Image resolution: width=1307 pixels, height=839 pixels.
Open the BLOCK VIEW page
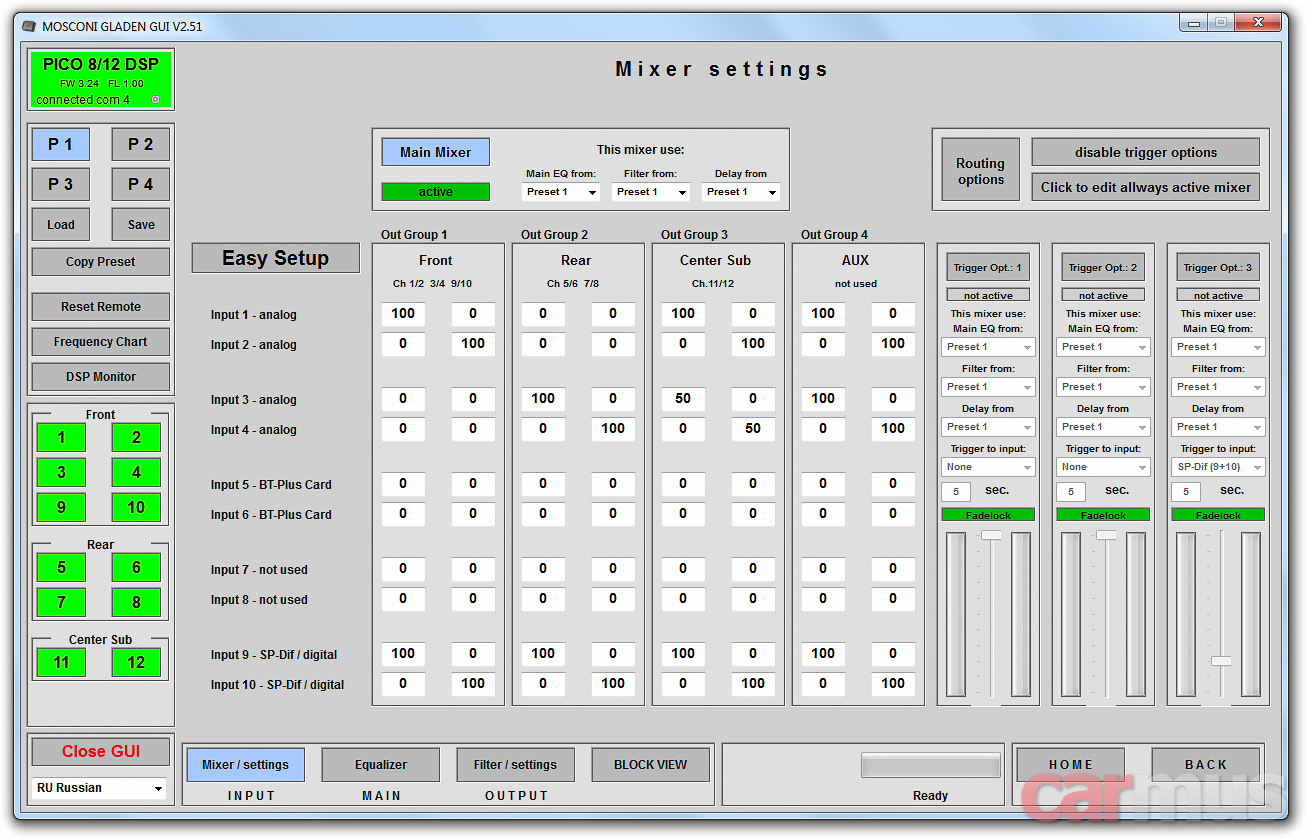(x=650, y=765)
